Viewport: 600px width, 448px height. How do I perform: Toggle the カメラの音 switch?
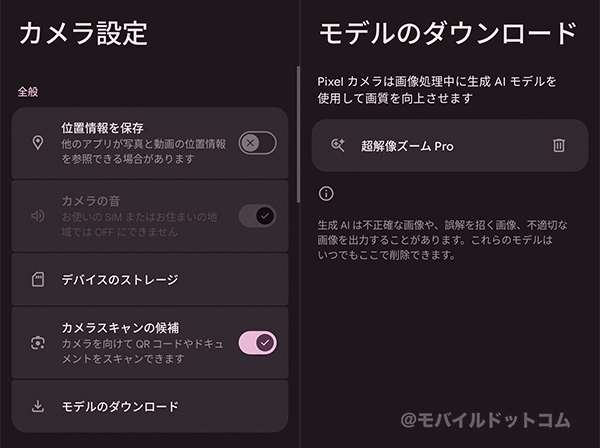[x=258, y=216]
